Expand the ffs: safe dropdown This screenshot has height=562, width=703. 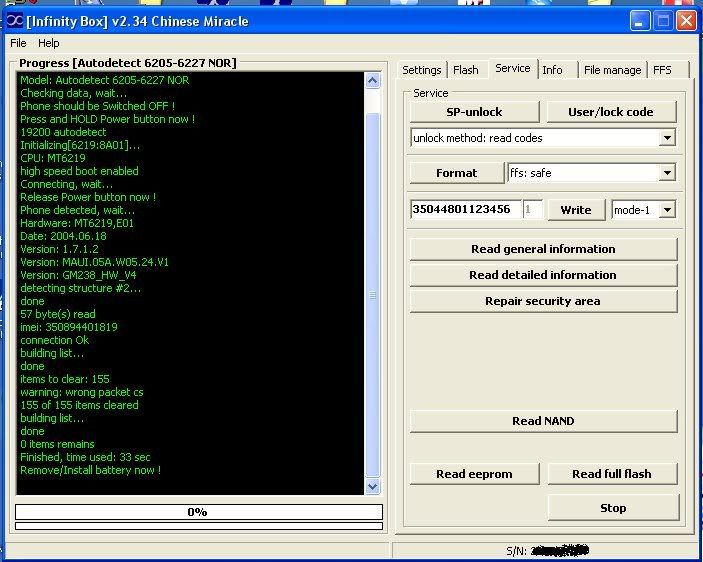(667, 173)
